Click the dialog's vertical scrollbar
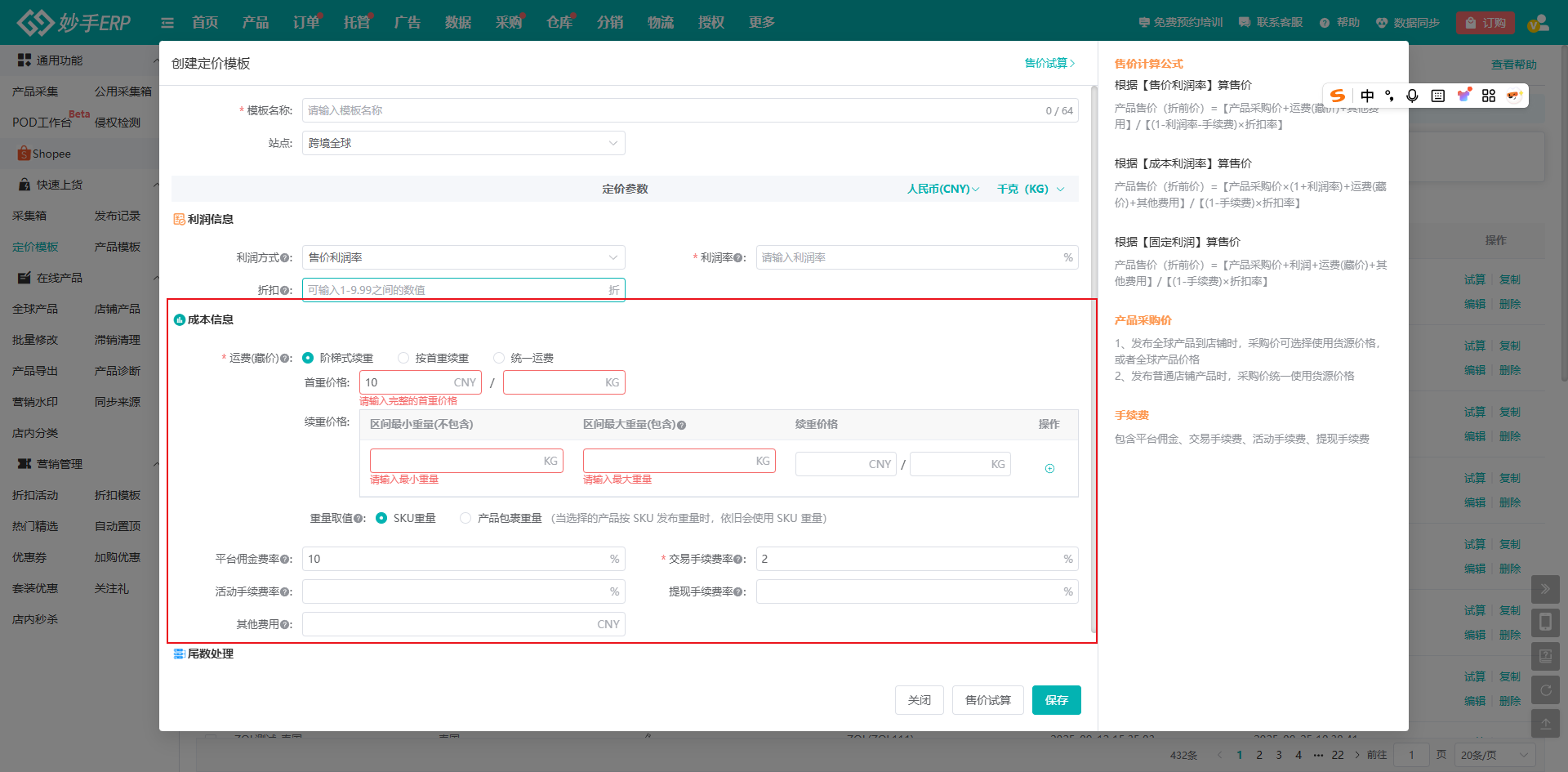The image size is (1568, 772). coord(1094,359)
